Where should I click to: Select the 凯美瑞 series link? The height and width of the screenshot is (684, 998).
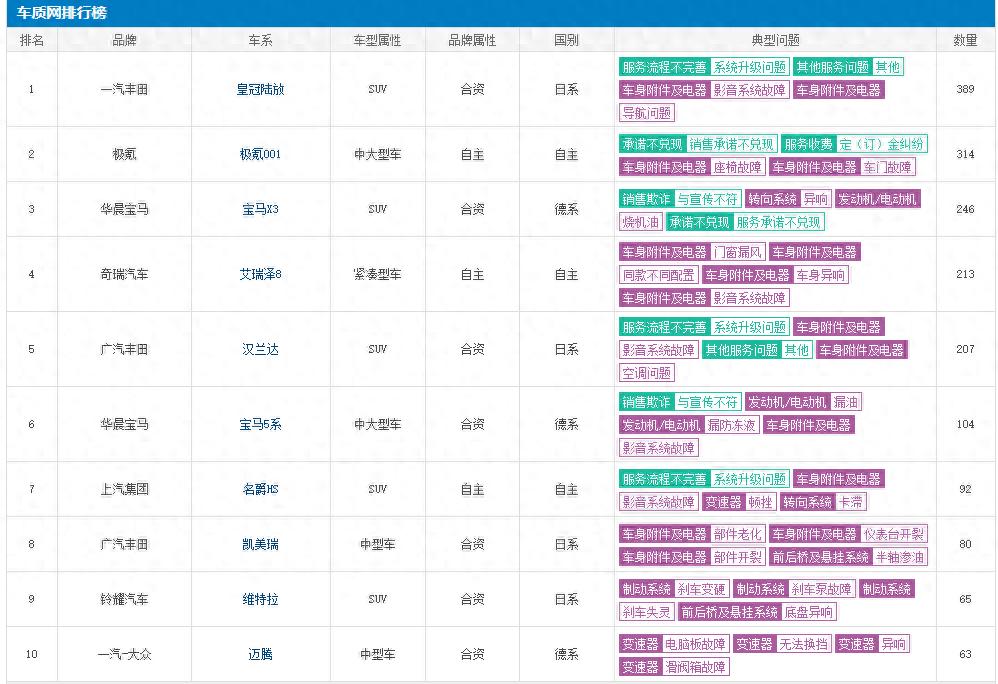pyautogui.click(x=260, y=544)
